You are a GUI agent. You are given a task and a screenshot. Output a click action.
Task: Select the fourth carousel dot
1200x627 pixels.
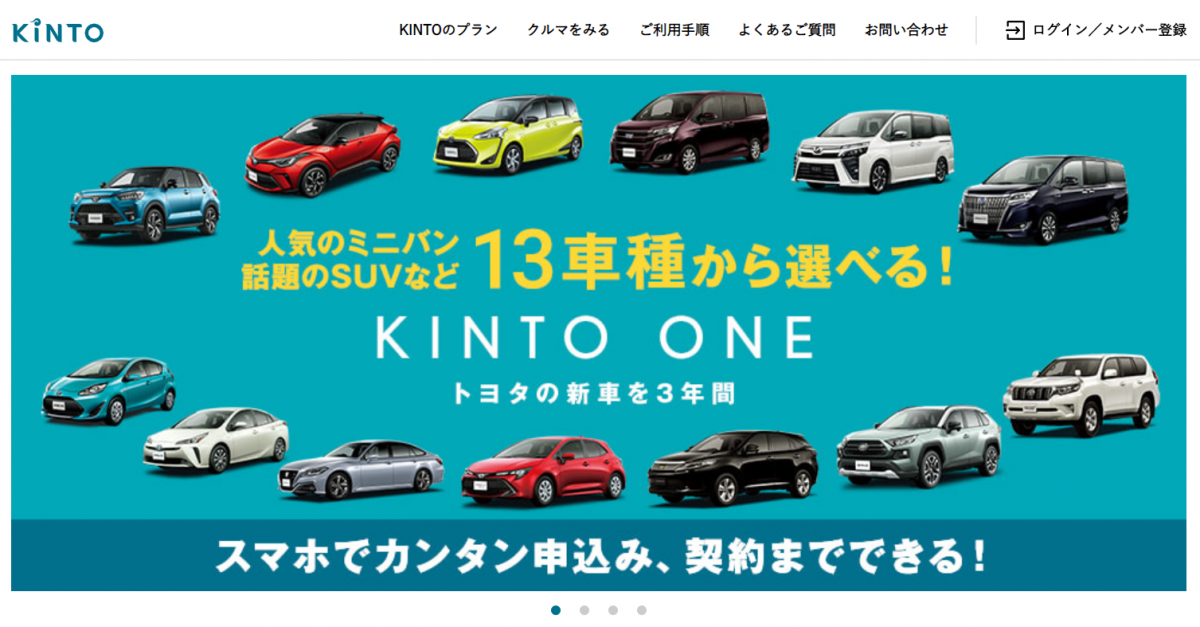[641, 610]
